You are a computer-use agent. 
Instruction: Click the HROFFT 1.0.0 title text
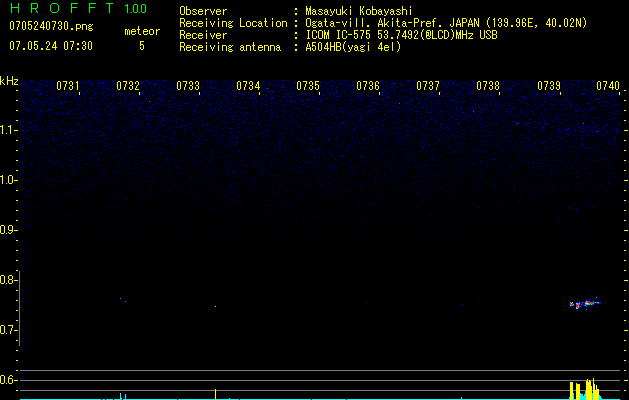[78, 8]
